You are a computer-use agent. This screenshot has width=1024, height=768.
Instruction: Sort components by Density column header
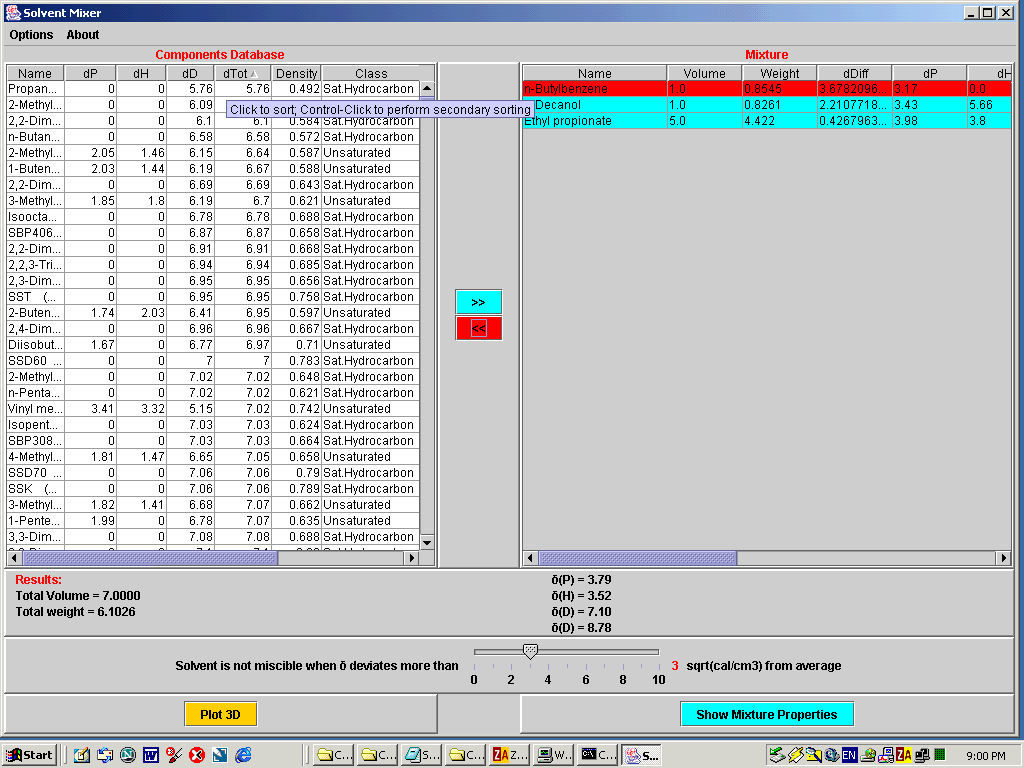(x=297, y=73)
